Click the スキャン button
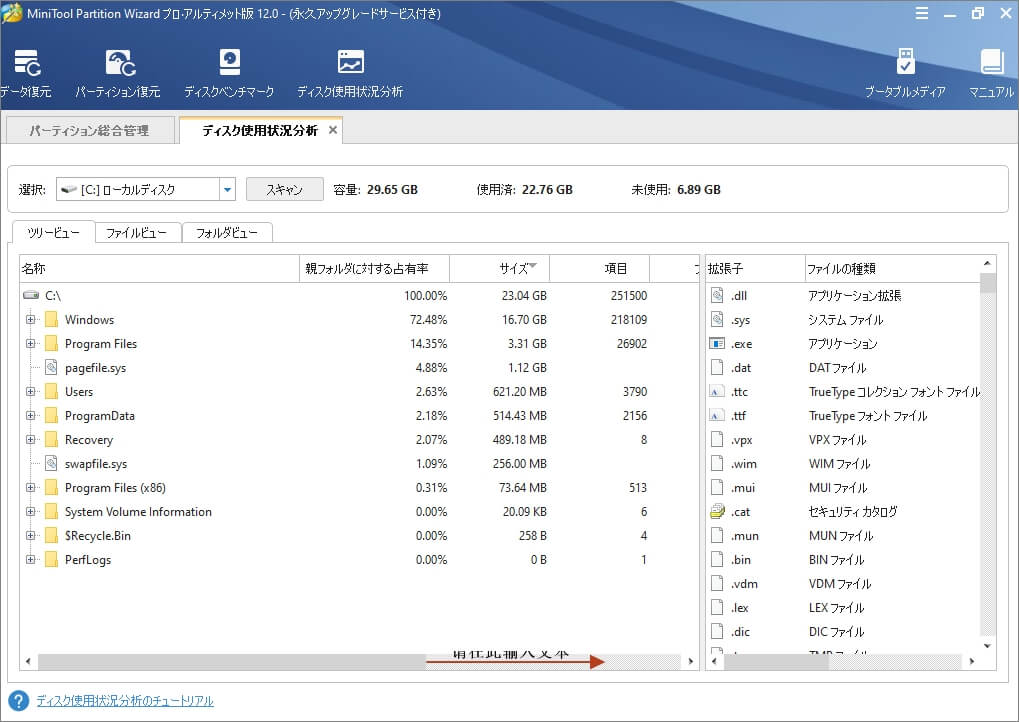 (x=285, y=189)
